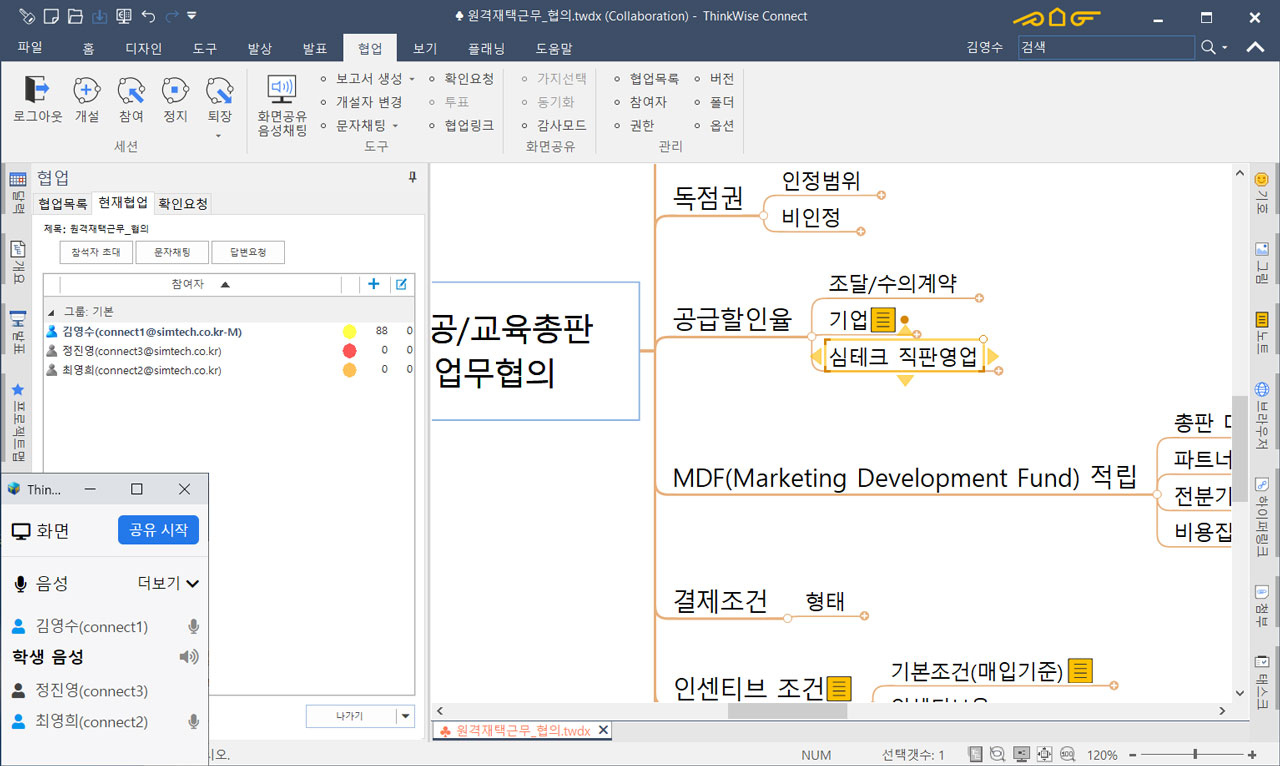Image resolution: width=1280 pixels, height=766 pixels.
Task: Click red status dot for 정진영
Action: pyautogui.click(x=350, y=351)
